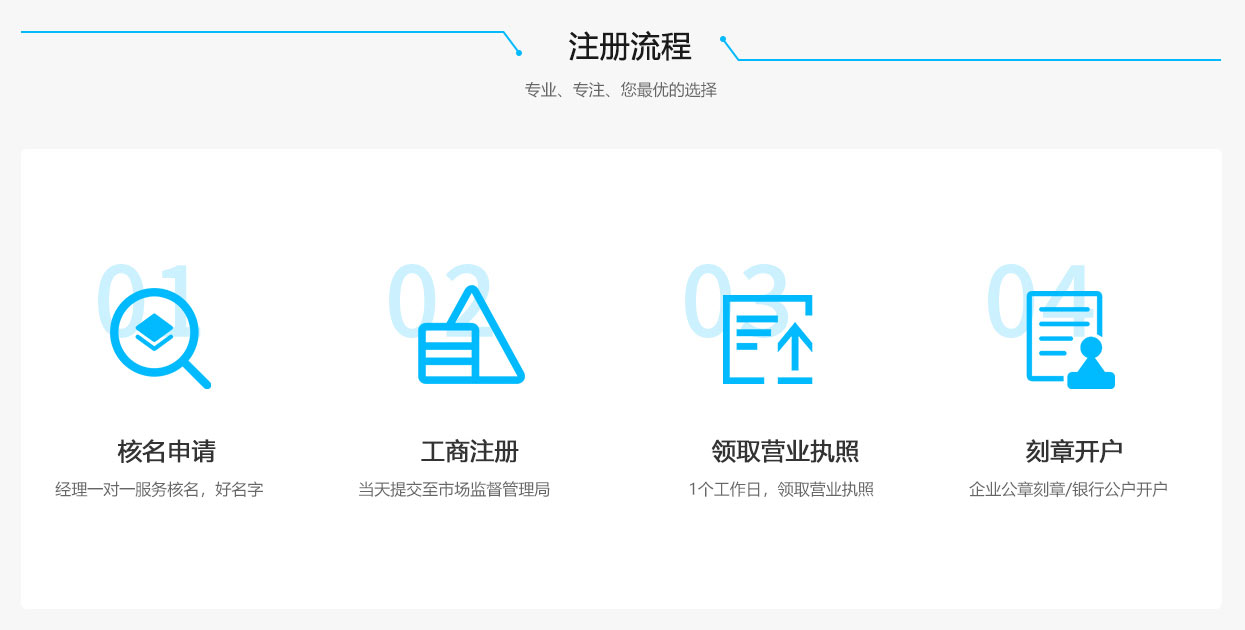Click the 1个工作日 license description text
This screenshot has width=1245, height=630.
pos(781,490)
